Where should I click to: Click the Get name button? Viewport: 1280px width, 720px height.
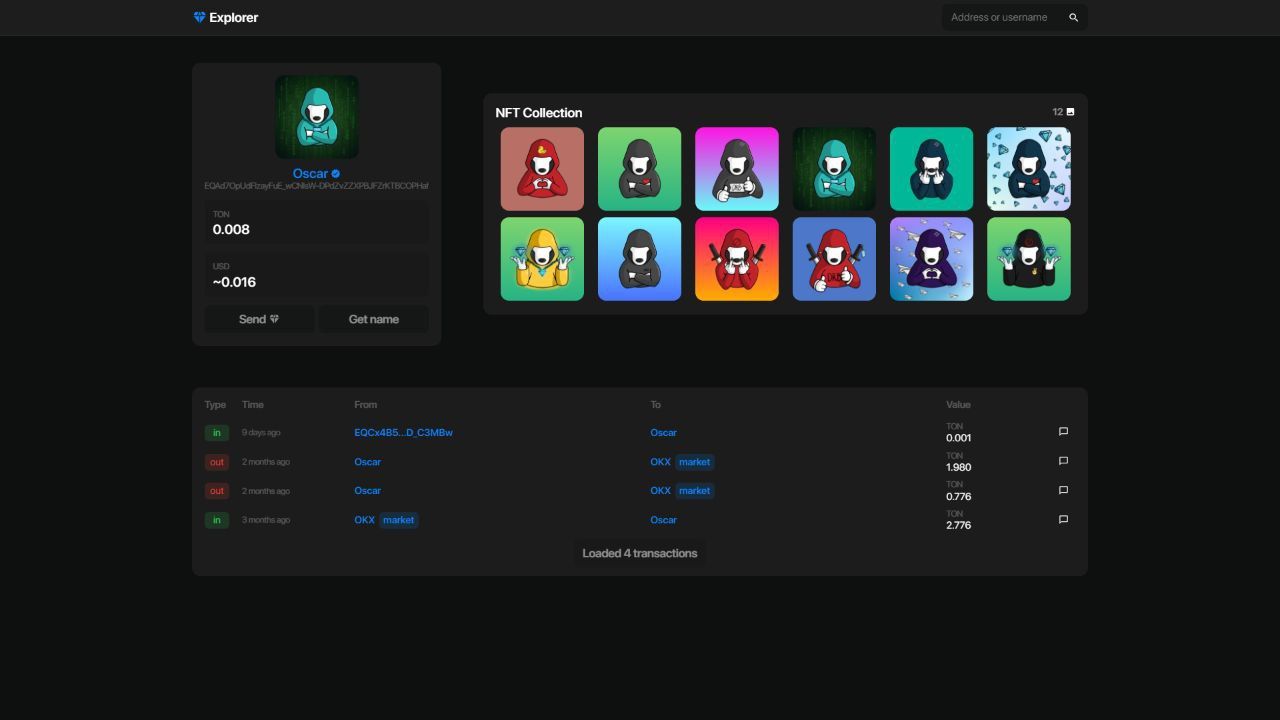pyautogui.click(x=373, y=319)
